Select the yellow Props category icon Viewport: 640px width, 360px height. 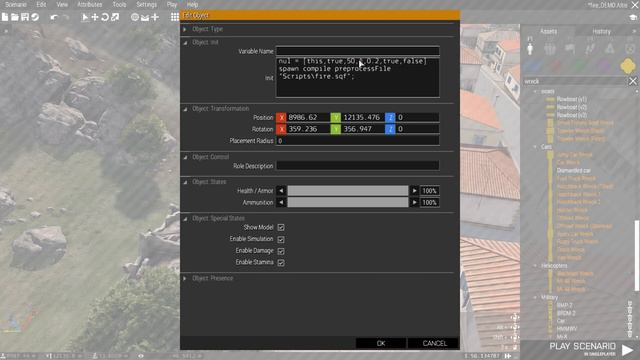pos(628,66)
